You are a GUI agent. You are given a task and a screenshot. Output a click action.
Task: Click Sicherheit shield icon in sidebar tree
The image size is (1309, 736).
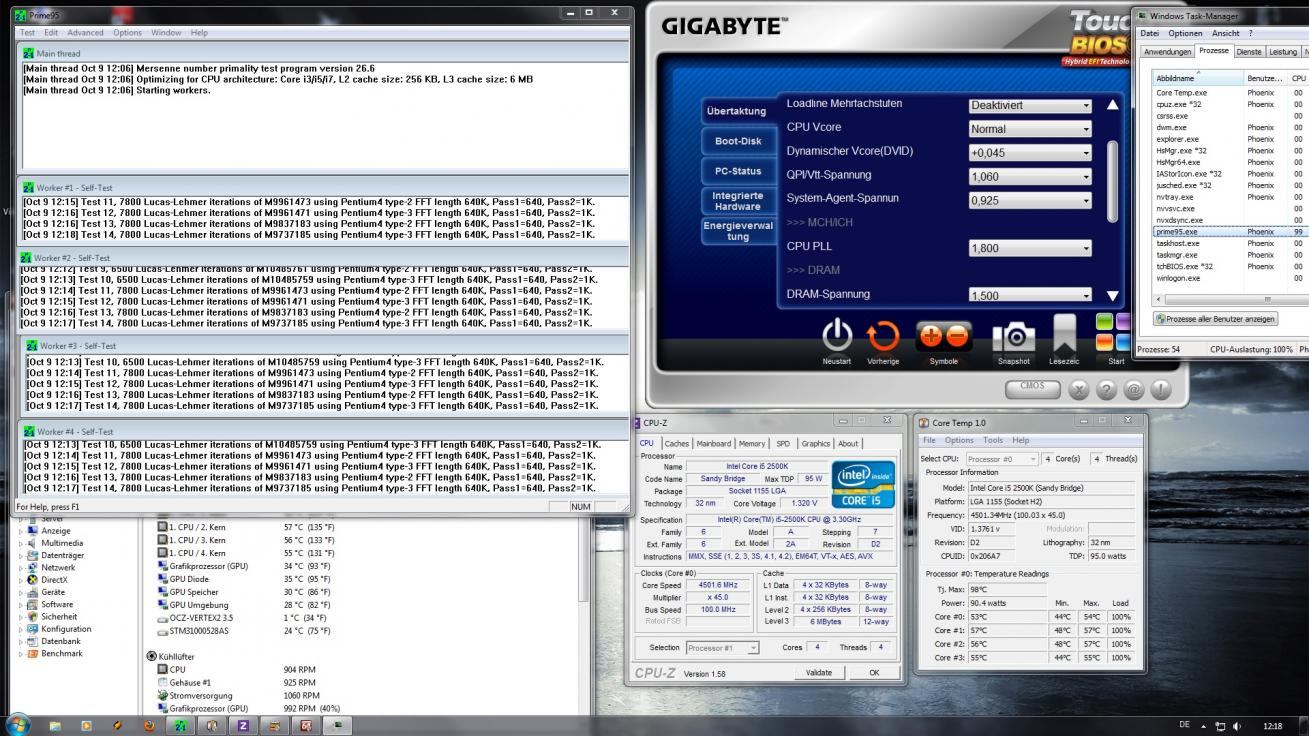pyautogui.click(x=34, y=617)
